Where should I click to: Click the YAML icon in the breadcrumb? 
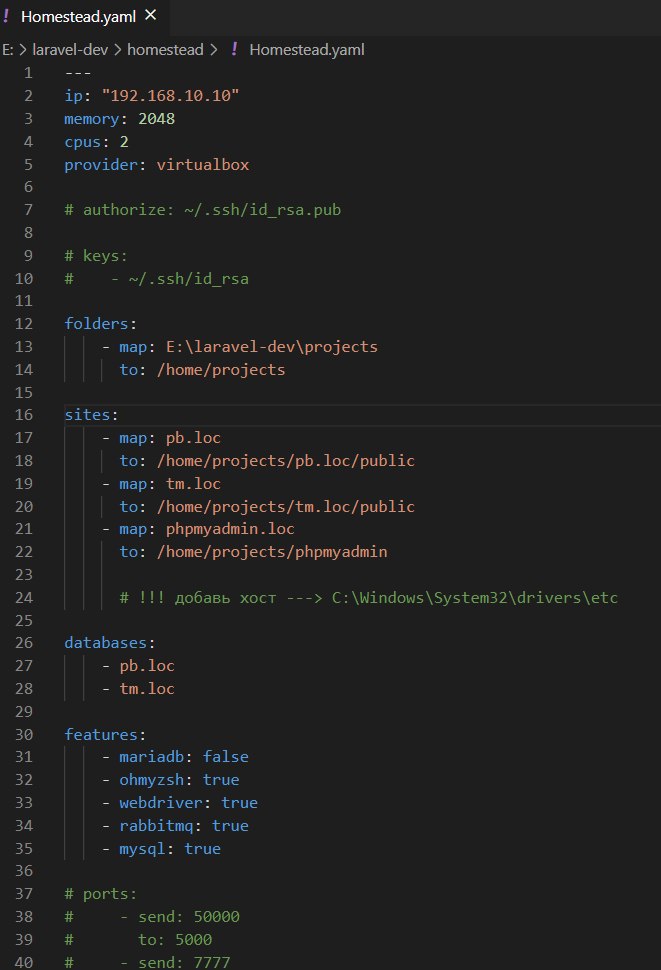234,49
